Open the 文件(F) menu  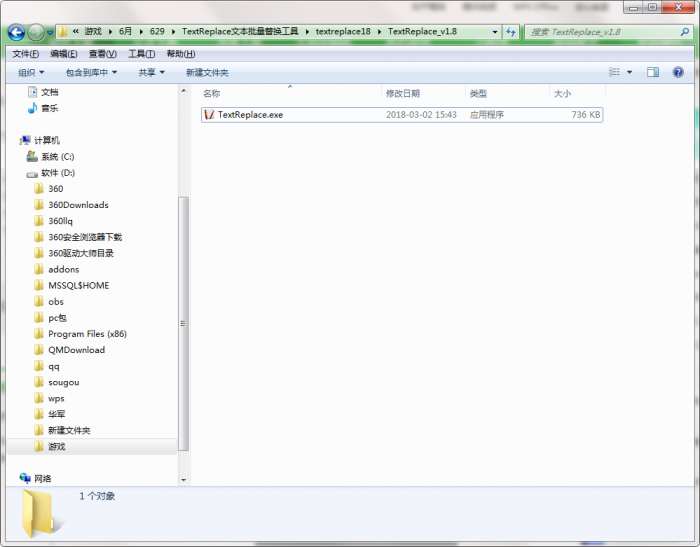[x=25, y=54]
